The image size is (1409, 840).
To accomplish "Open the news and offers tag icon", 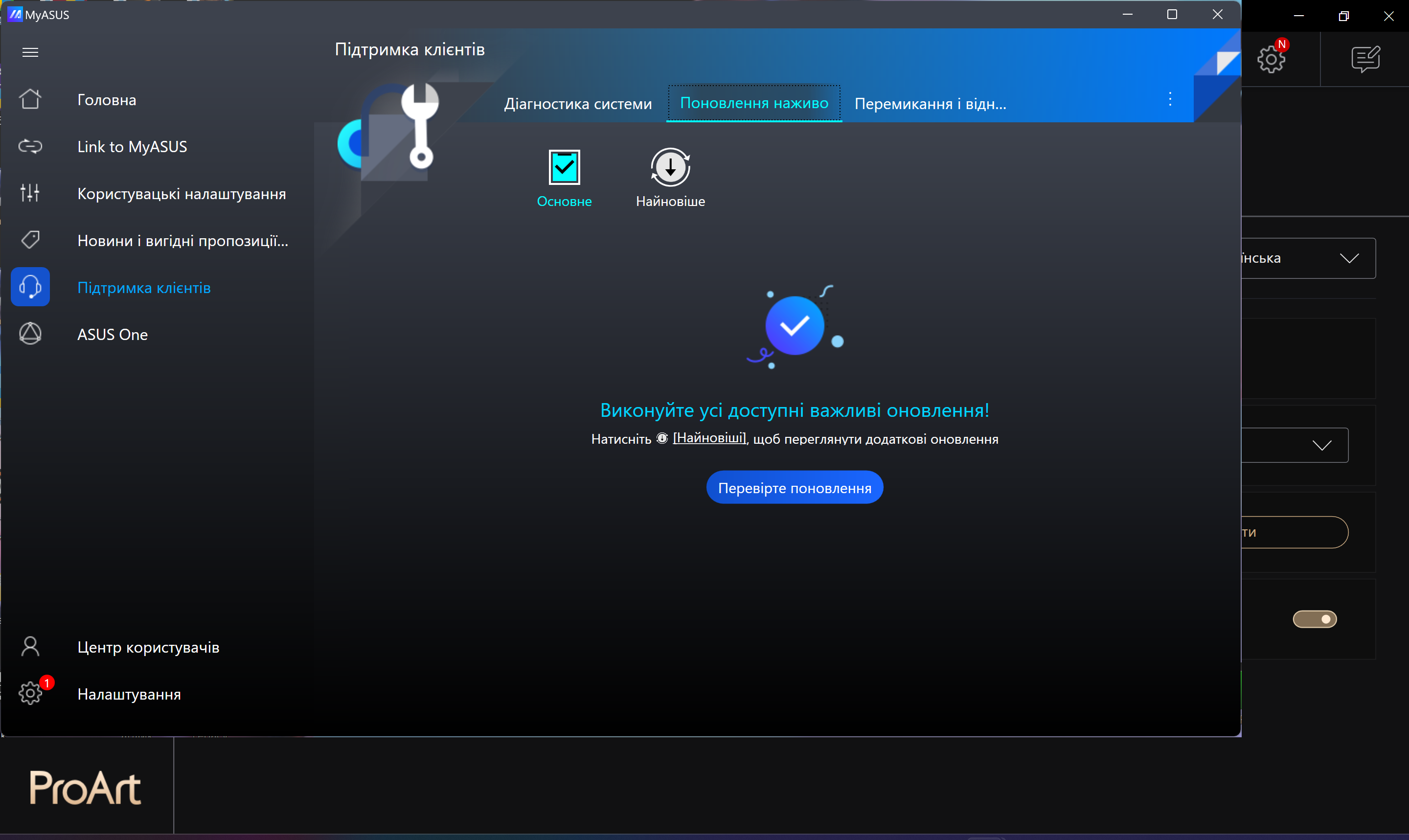I will pos(30,240).
